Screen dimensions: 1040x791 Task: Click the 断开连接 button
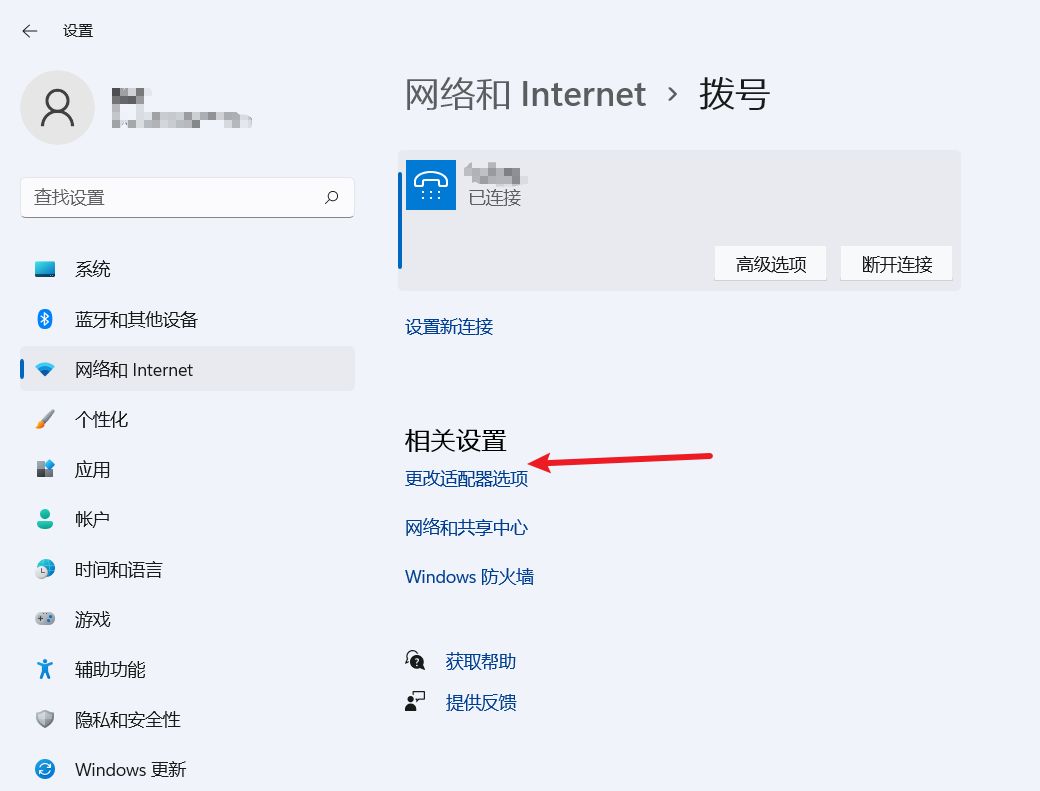(x=897, y=264)
